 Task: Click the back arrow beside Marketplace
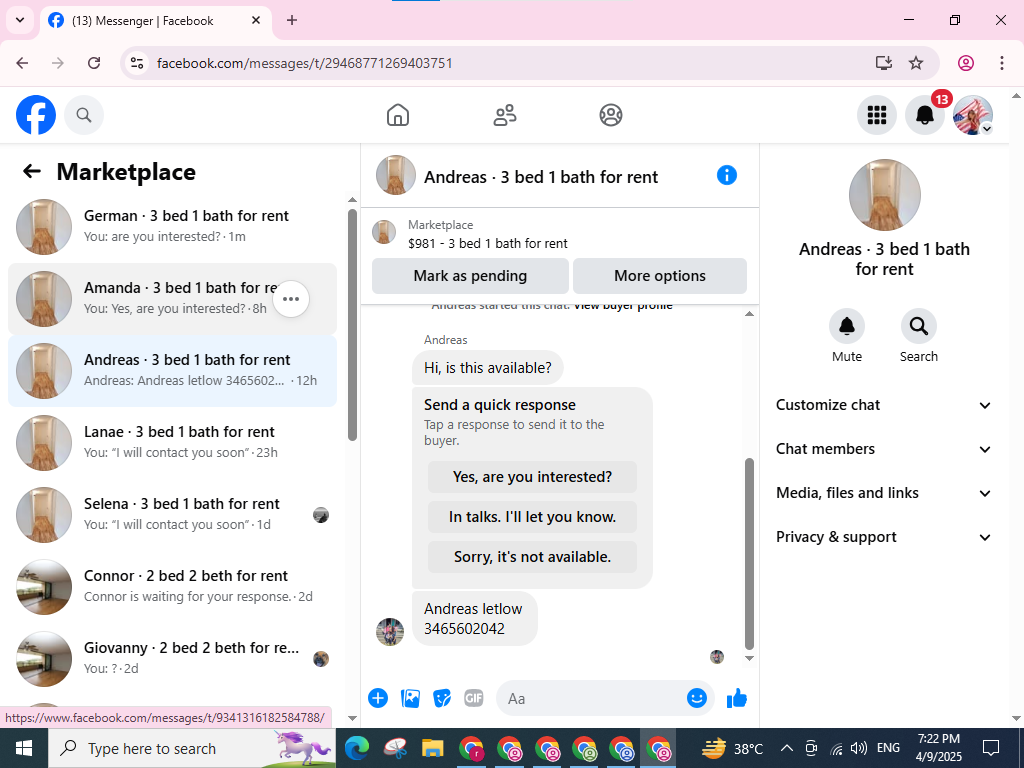(31, 171)
